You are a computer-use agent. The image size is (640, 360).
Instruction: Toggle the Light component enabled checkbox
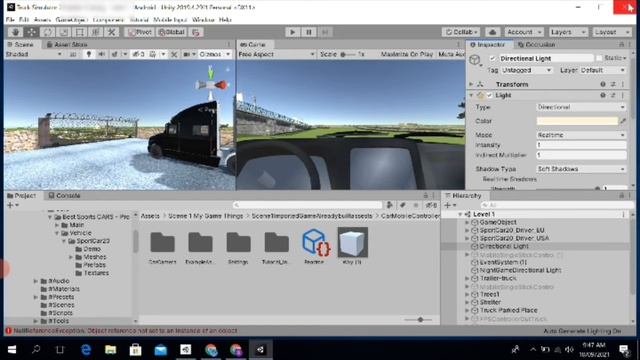coord(489,95)
